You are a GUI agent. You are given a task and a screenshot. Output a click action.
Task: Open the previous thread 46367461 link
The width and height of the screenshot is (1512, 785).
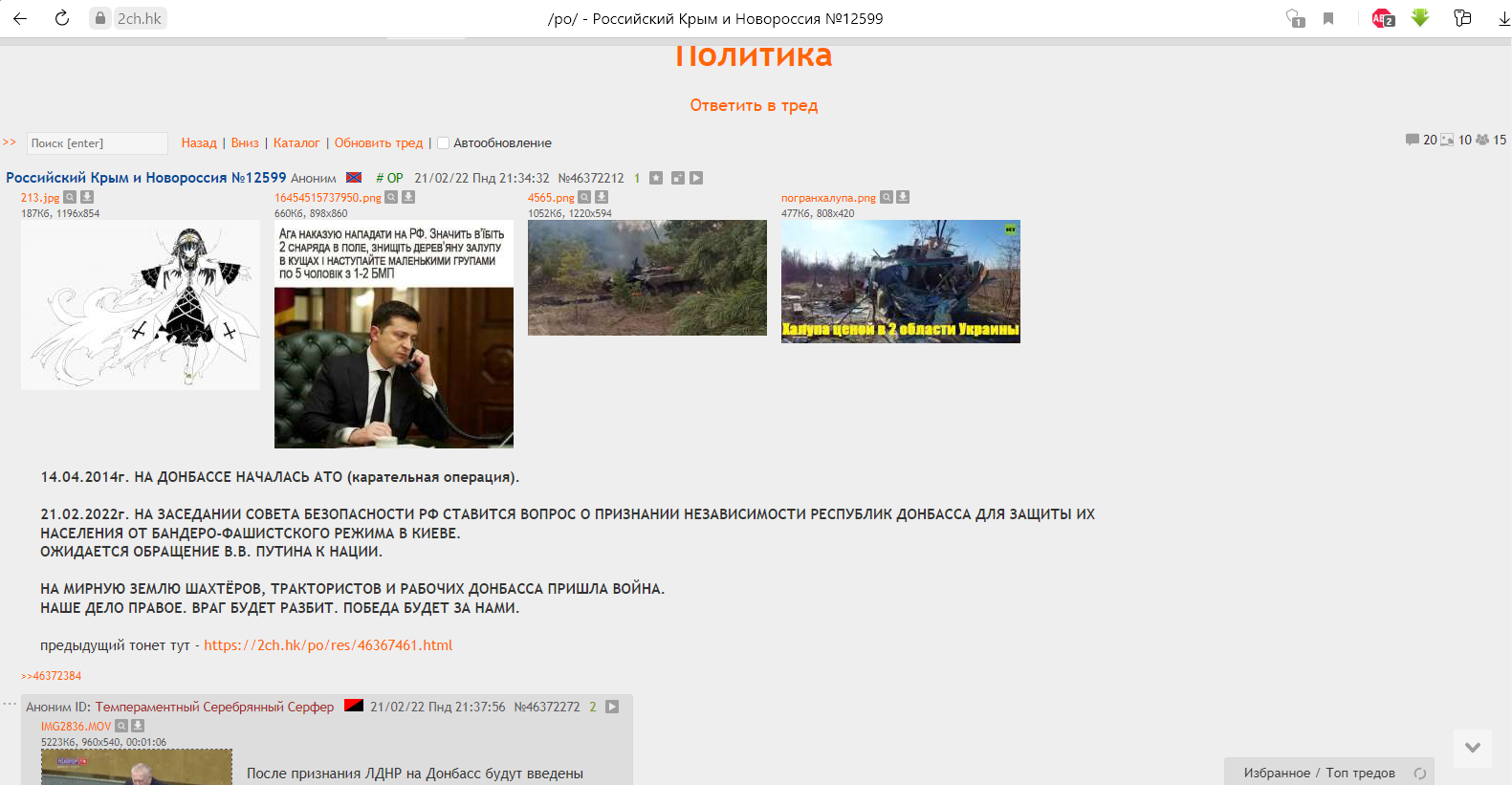tap(328, 645)
